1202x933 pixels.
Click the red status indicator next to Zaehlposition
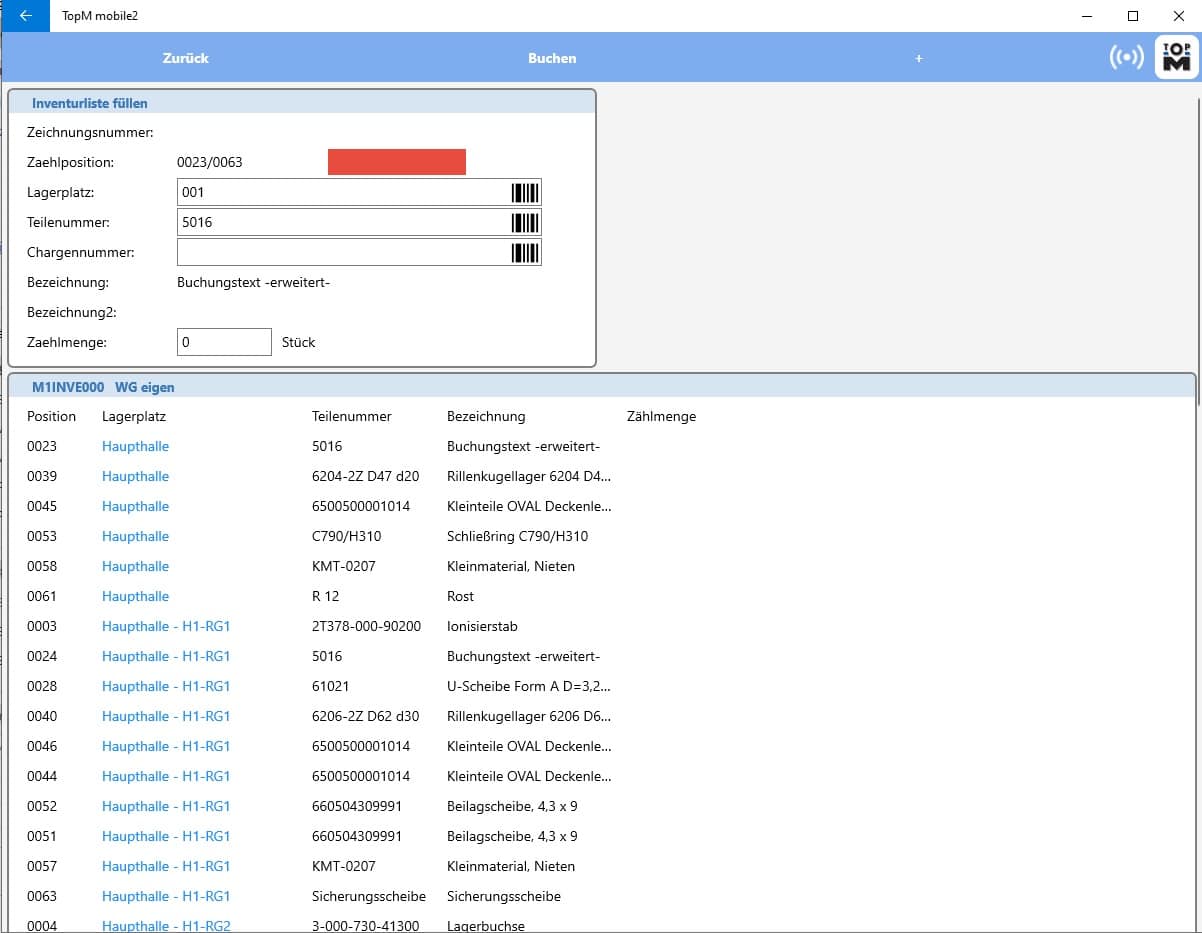coord(396,161)
